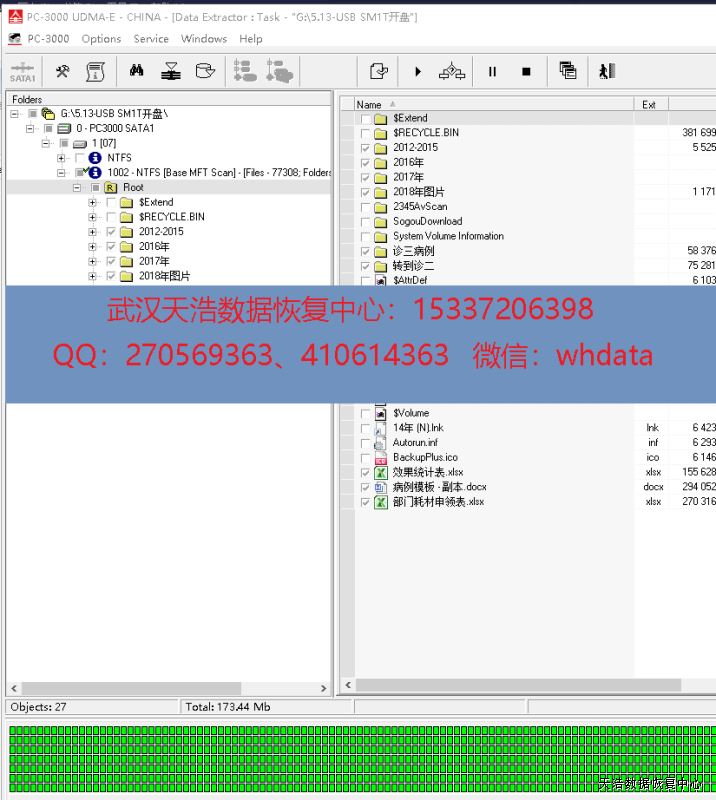Click the exit running-man icon
Viewport: 716px width, 800px height.
click(x=606, y=71)
